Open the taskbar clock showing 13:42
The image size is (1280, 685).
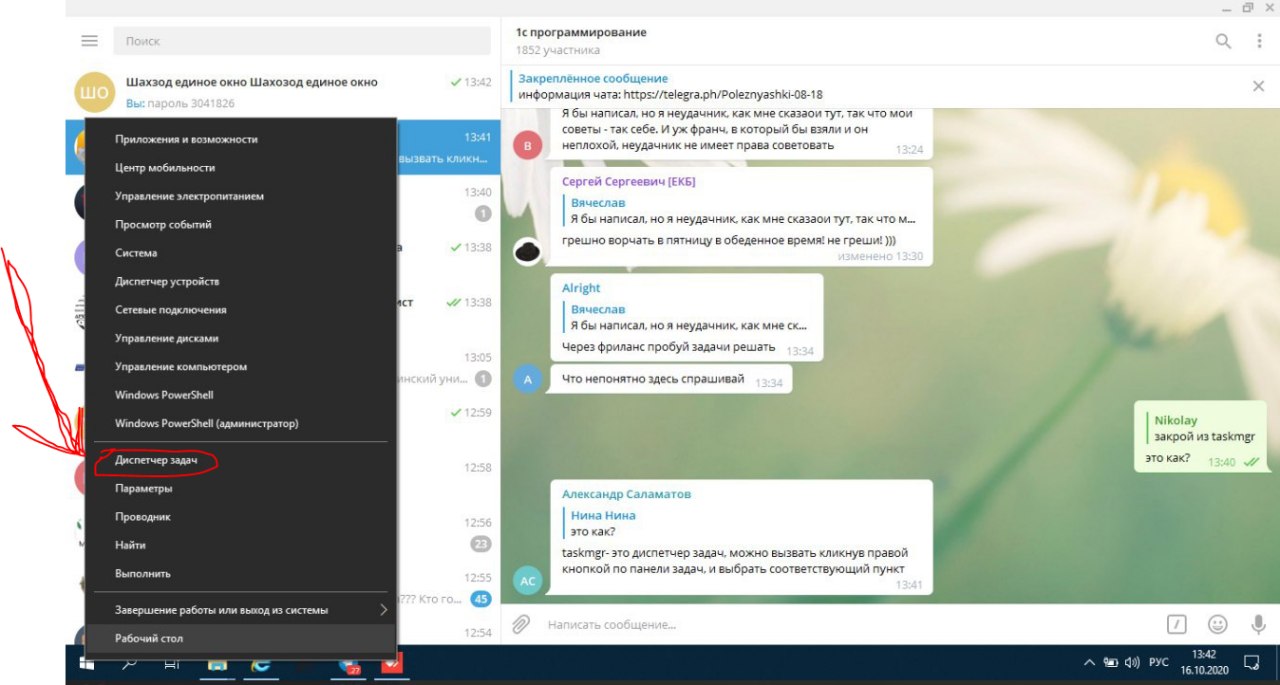click(1204, 664)
